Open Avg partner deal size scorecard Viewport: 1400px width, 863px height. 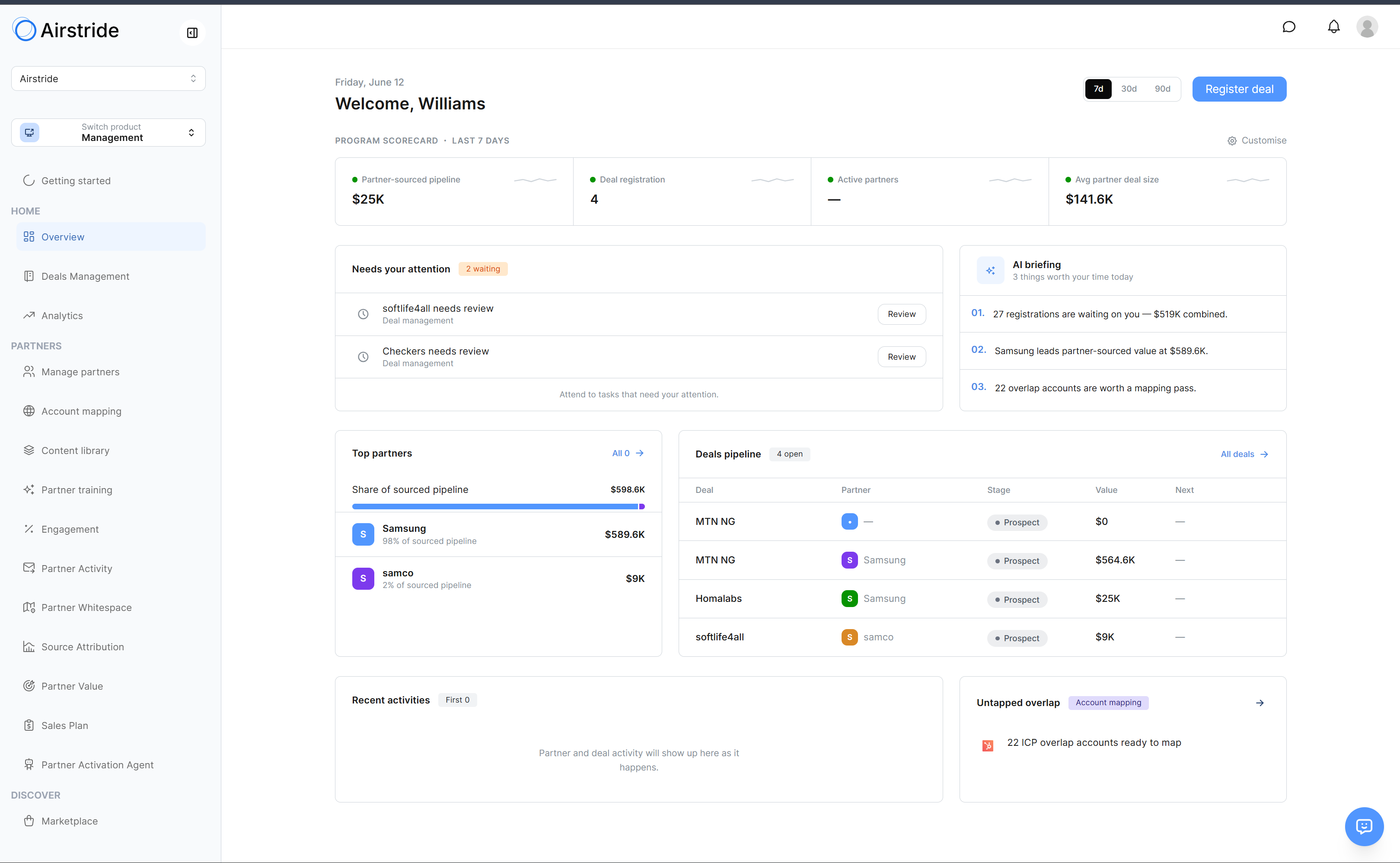tap(1167, 192)
